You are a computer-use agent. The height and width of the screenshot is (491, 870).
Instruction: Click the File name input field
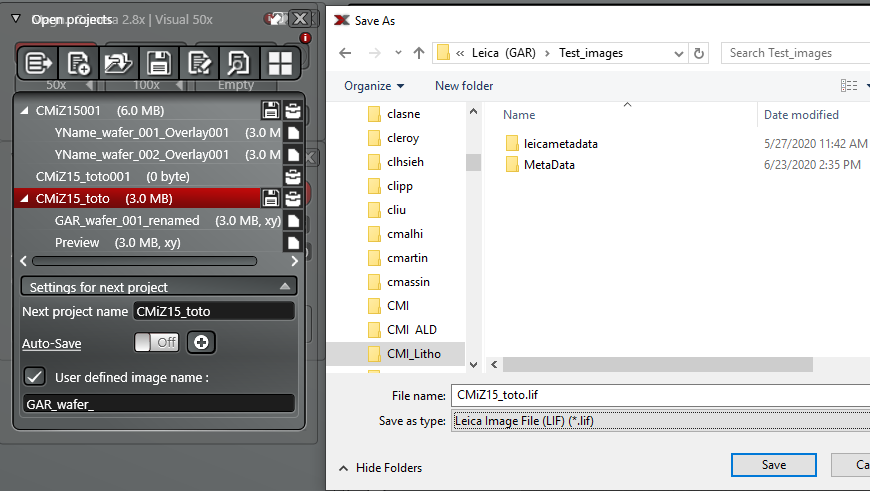point(660,395)
